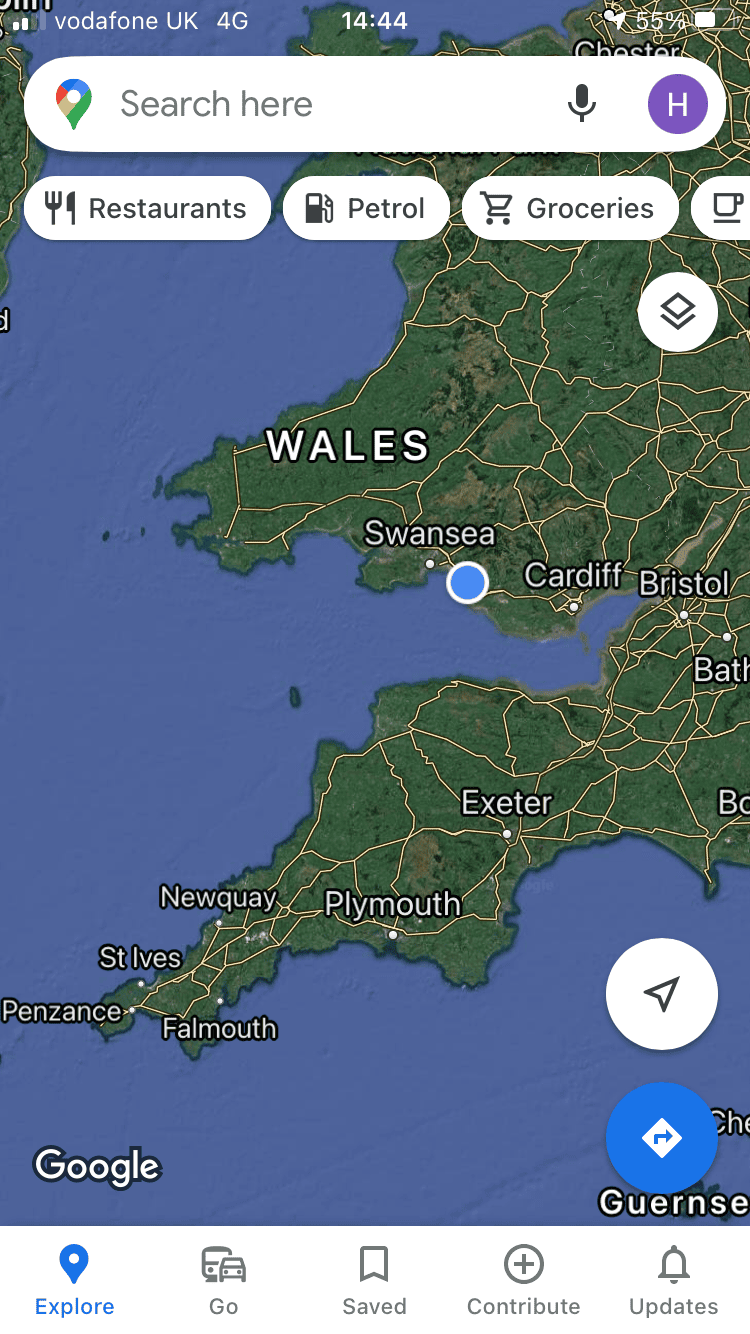Screen dimensions: 750x1334
Task: Tap the Plymouth city label
Action: pos(393,905)
